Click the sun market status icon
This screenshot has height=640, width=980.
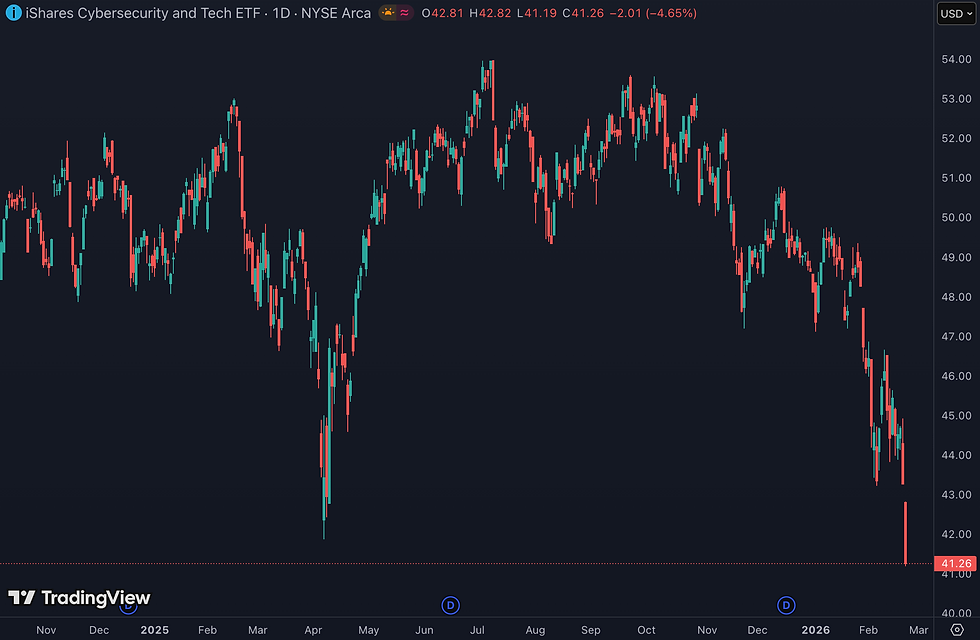pyautogui.click(x=388, y=12)
